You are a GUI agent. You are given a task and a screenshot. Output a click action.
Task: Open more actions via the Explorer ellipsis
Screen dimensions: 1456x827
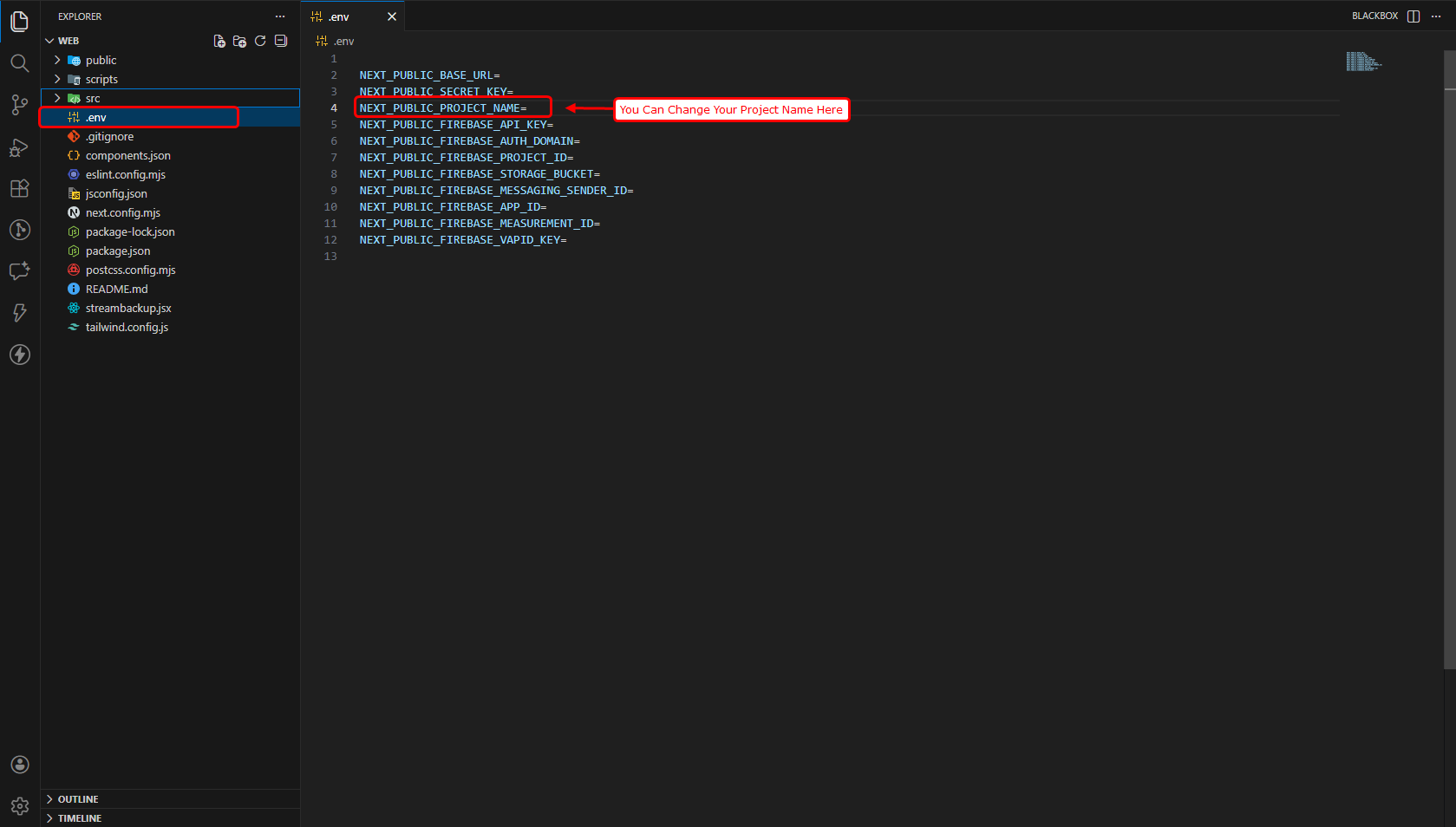(x=279, y=16)
